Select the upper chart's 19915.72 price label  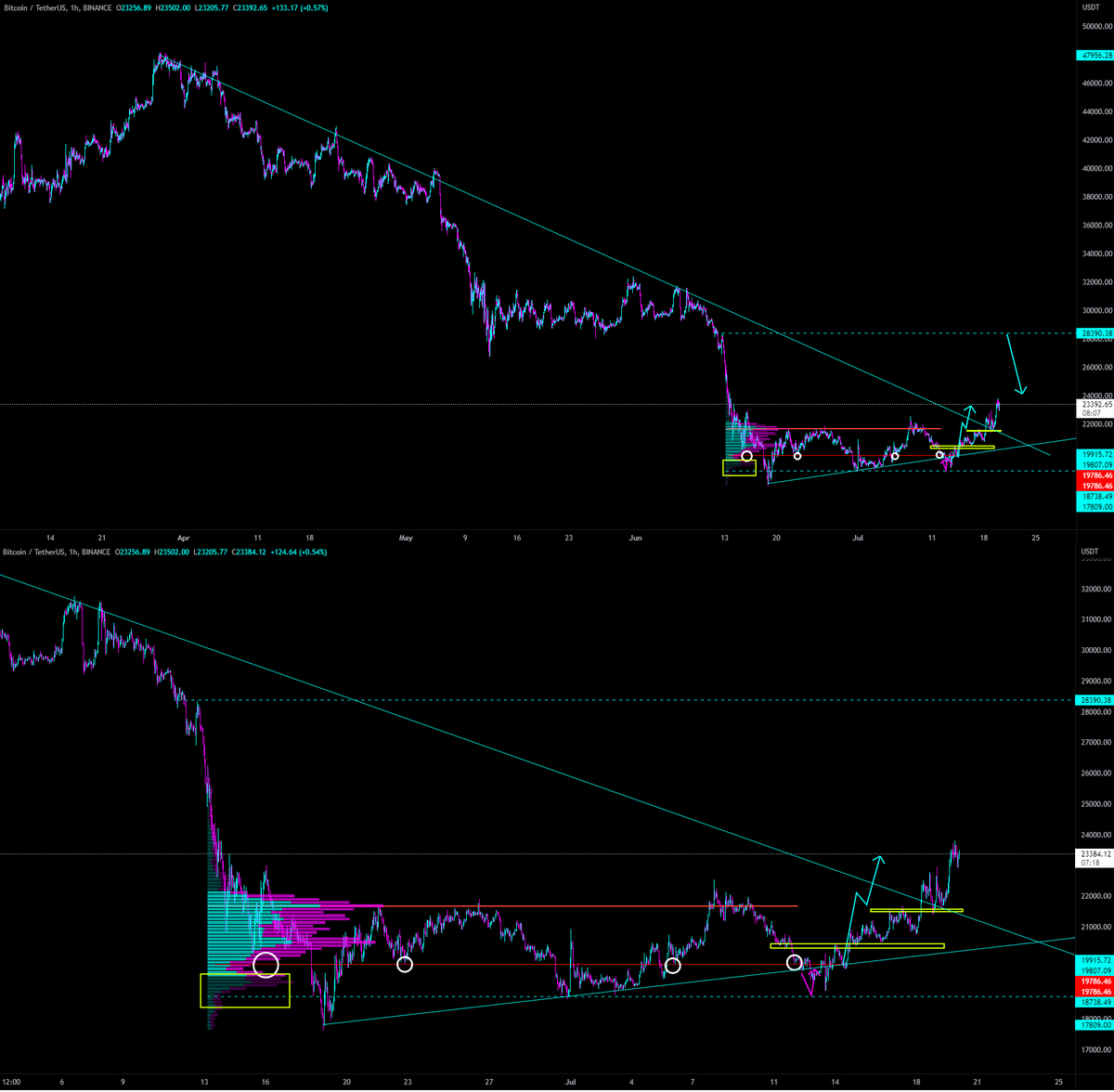pos(1095,454)
